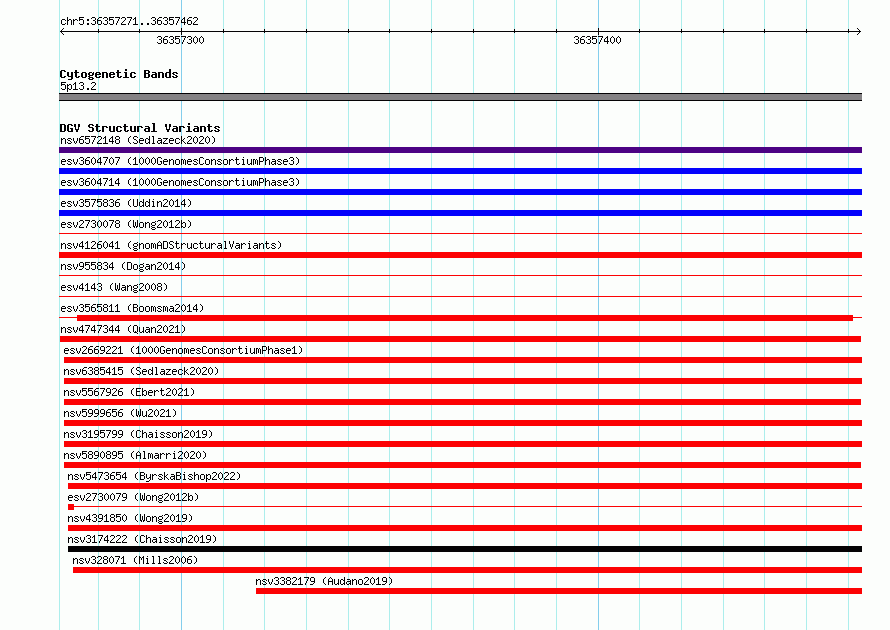Click the gray 5p13.2 cytogenetic band bar
Viewport: 890px width, 630px height.
click(460, 97)
